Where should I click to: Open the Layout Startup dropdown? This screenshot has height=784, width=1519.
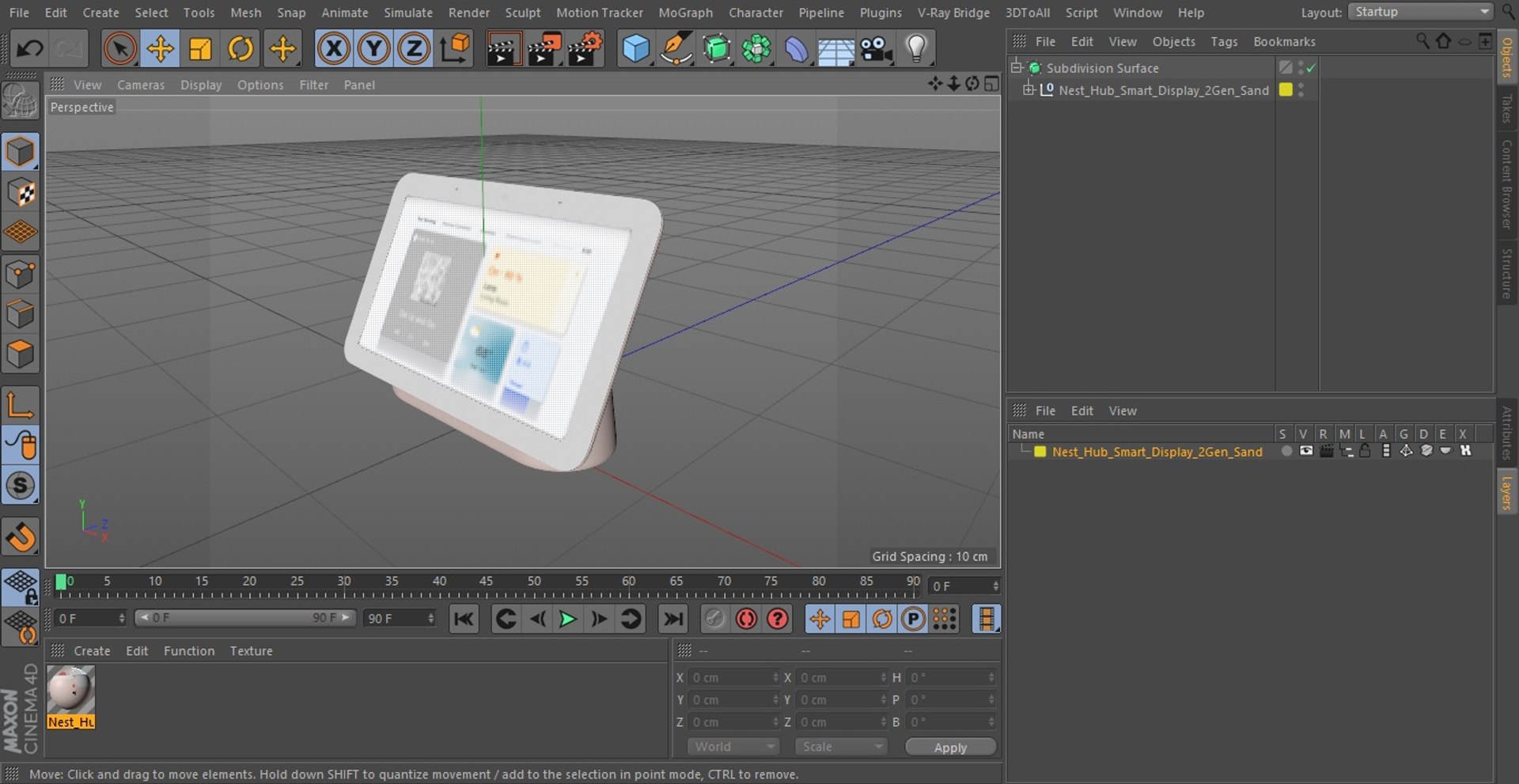[1421, 12]
